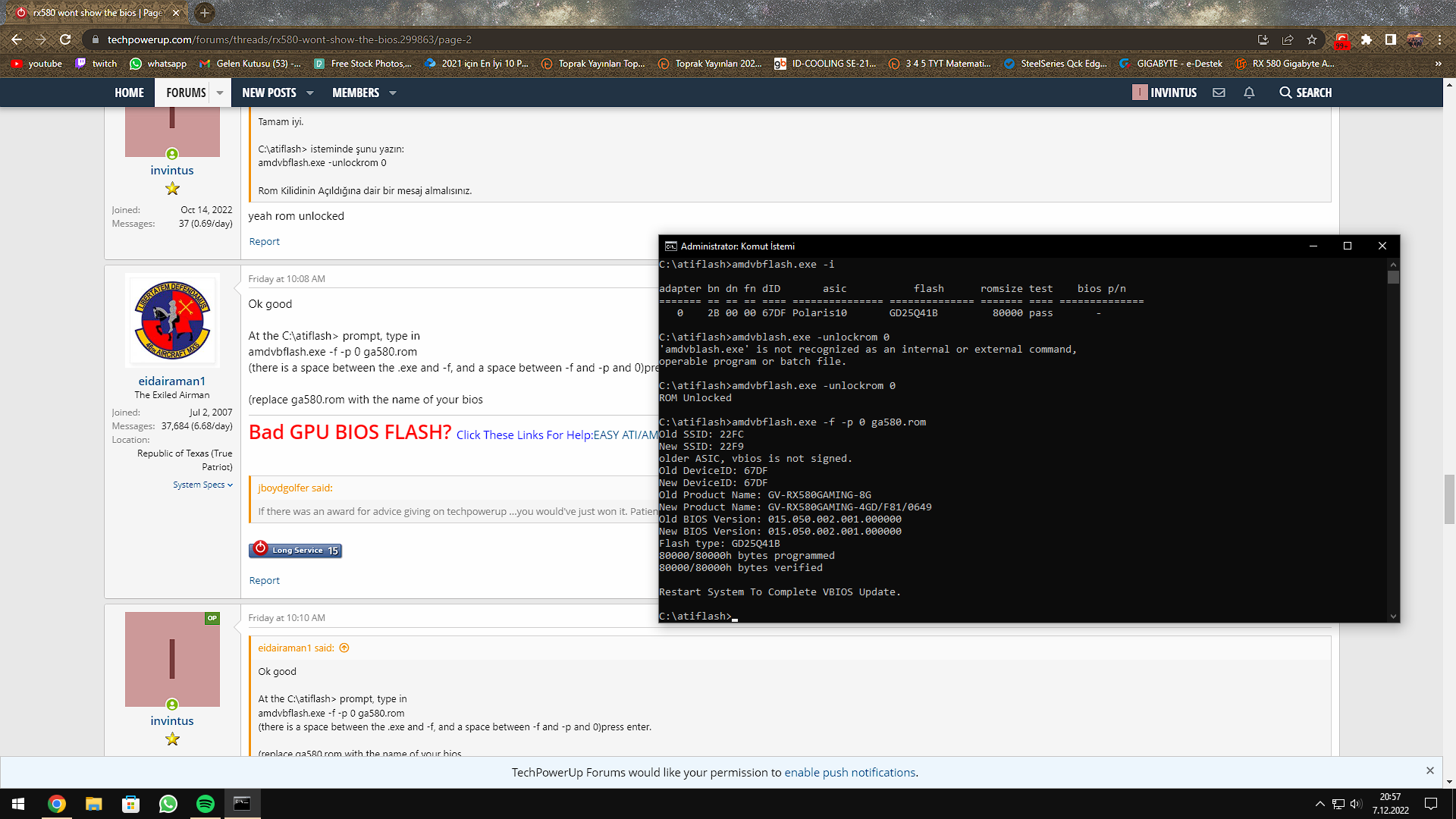The image size is (1456, 819).
Task: Open a new browser tab with the plus
Action: [x=204, y=13]
